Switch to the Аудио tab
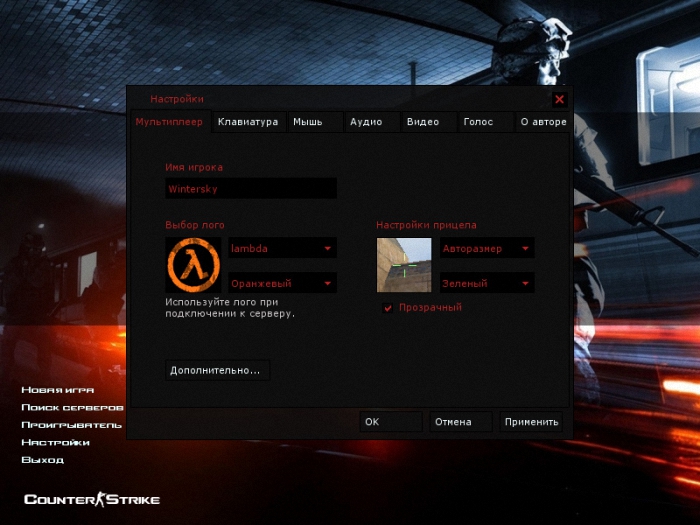Screen dimensions: 700x525 pos(372,121)
